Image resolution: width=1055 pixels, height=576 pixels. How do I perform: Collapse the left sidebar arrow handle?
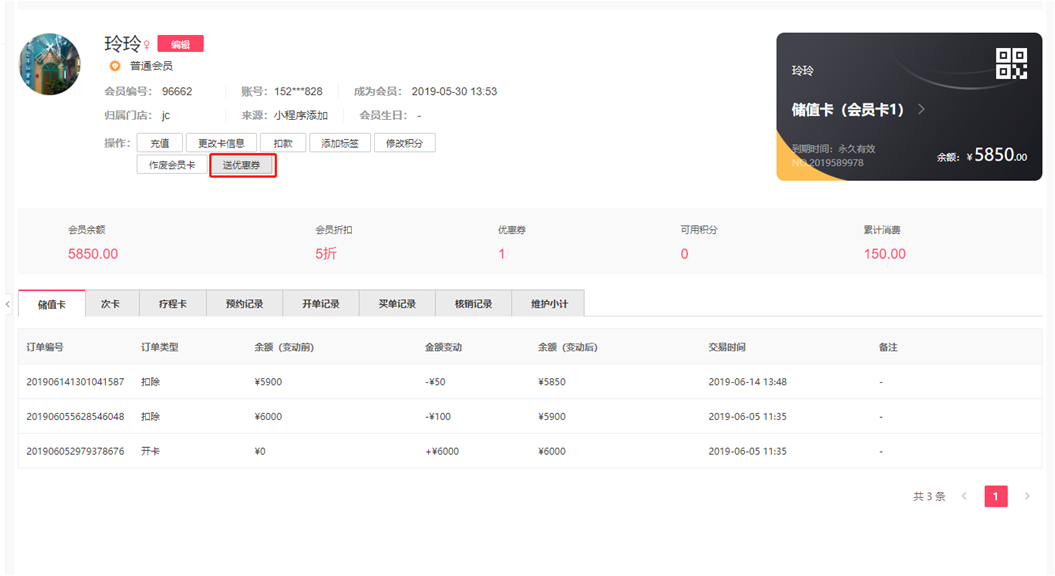point(7,304)
